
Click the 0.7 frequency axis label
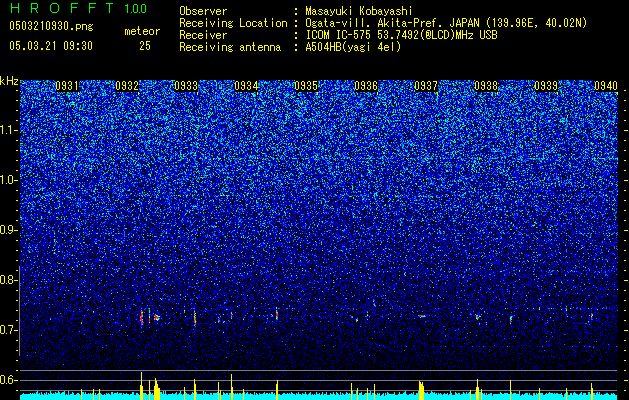pyautogui.click(x=7, y=330)
